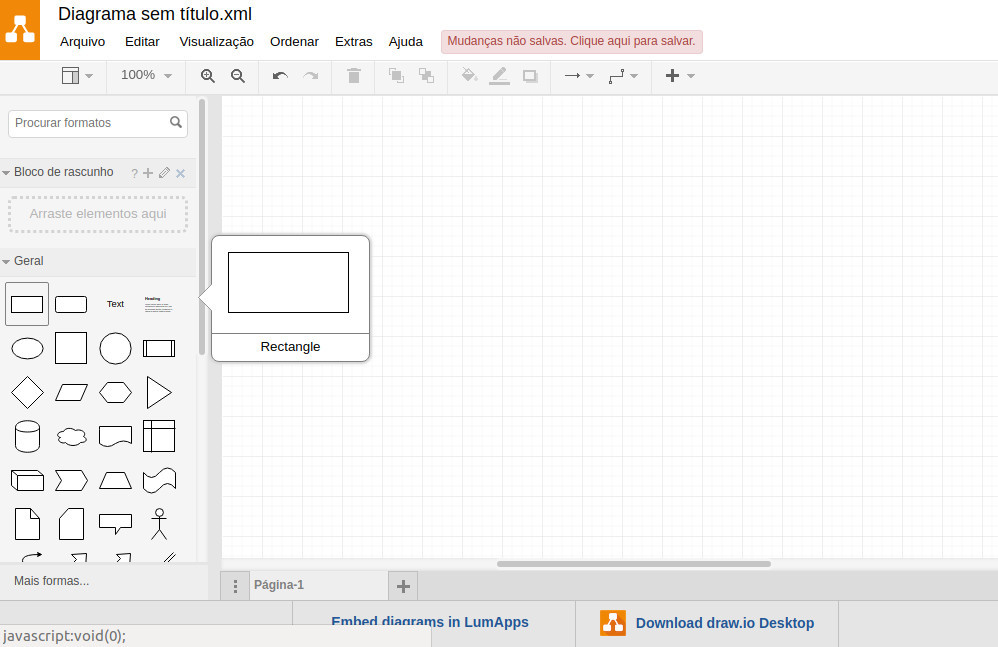The image size is (998, 647).
Task: Click the search magnifier in shapes field
Action: click(176, 122)
